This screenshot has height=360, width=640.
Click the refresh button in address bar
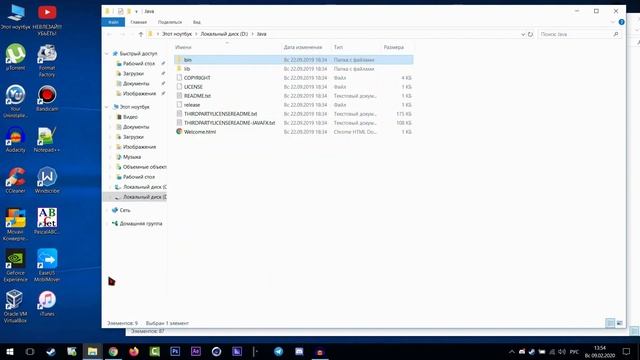530,34
